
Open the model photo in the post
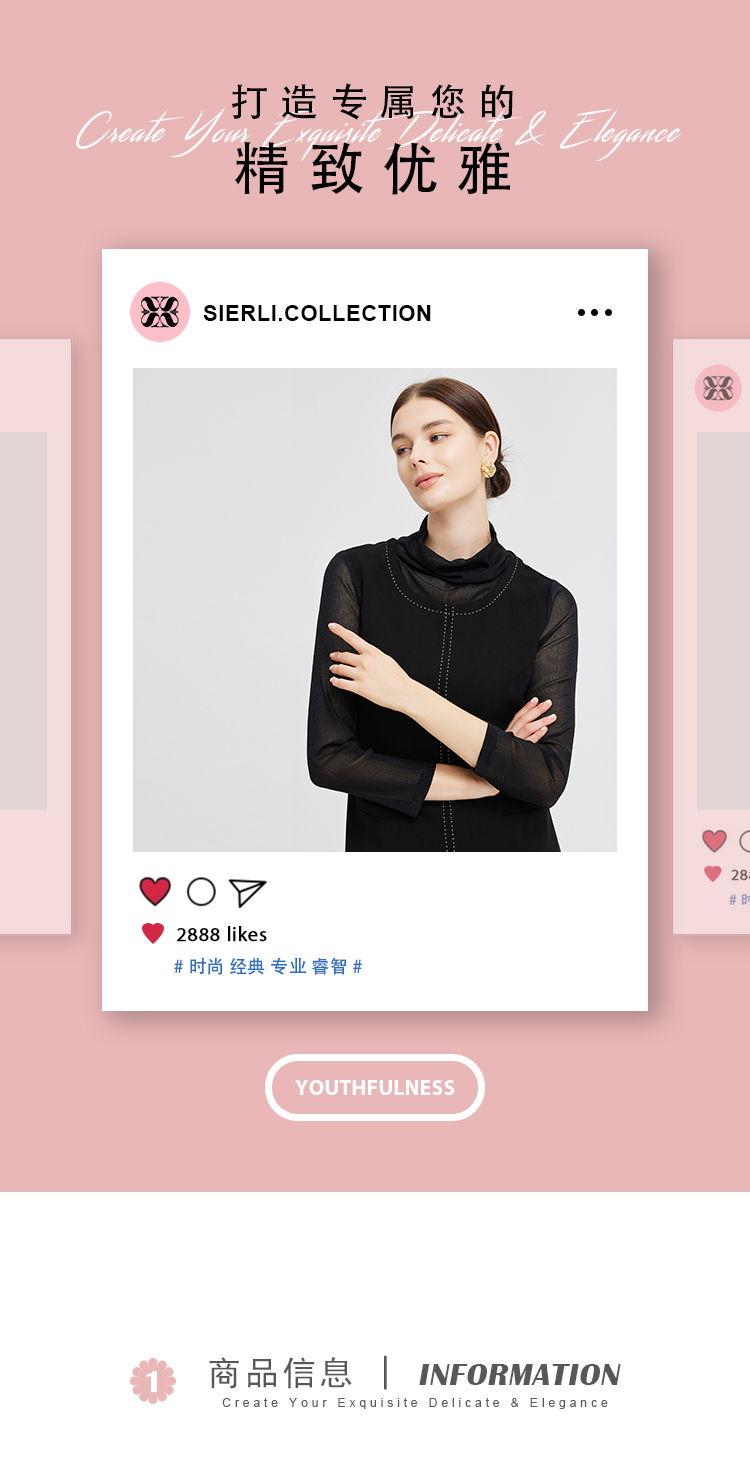tap(375, 610)
